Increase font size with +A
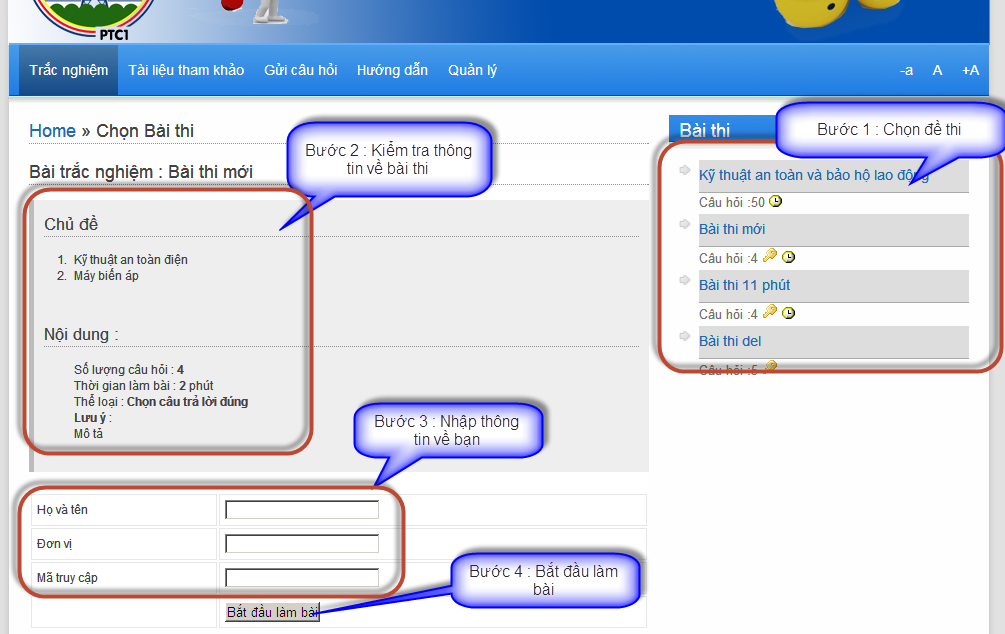This screenshot has width=1005, height=634. (x=970, y=70)
